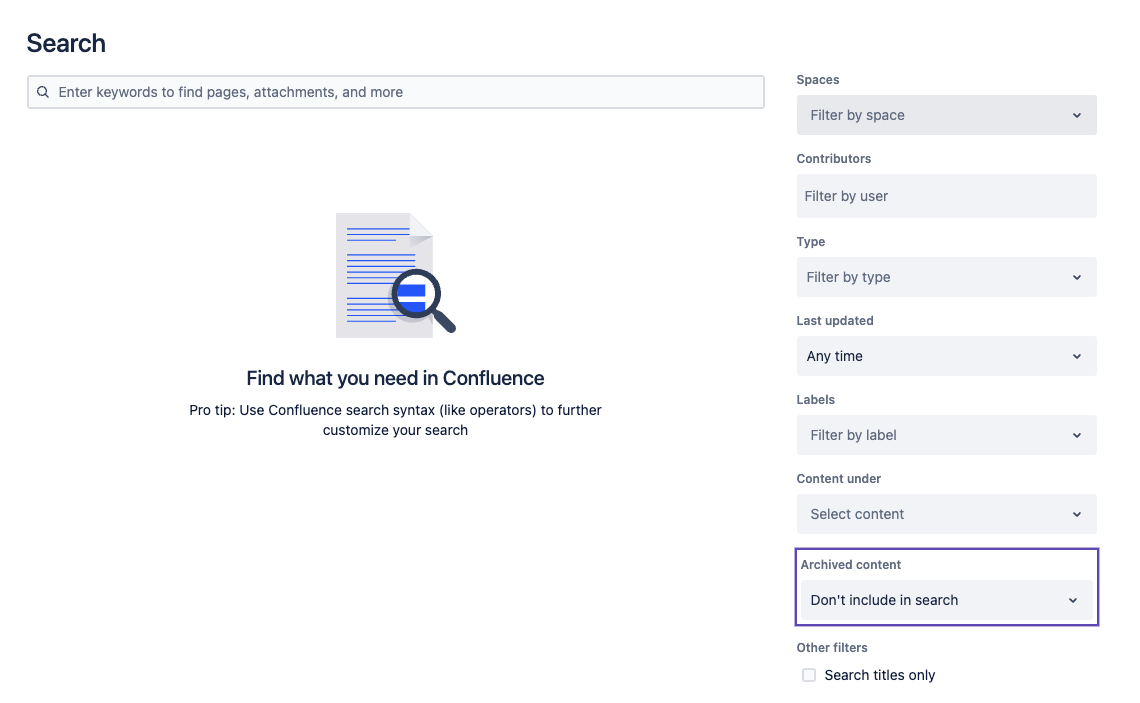Screen dimensions: 1140x703
Task: Expand the Last updated Any time dropdown
Action: point(946,356)
